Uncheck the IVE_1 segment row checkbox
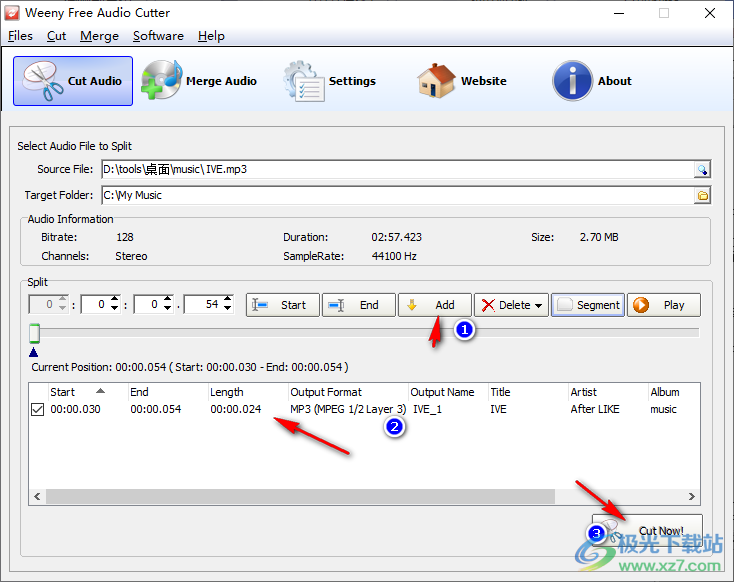This screenshot has height=582, width=734. [38, 410]
